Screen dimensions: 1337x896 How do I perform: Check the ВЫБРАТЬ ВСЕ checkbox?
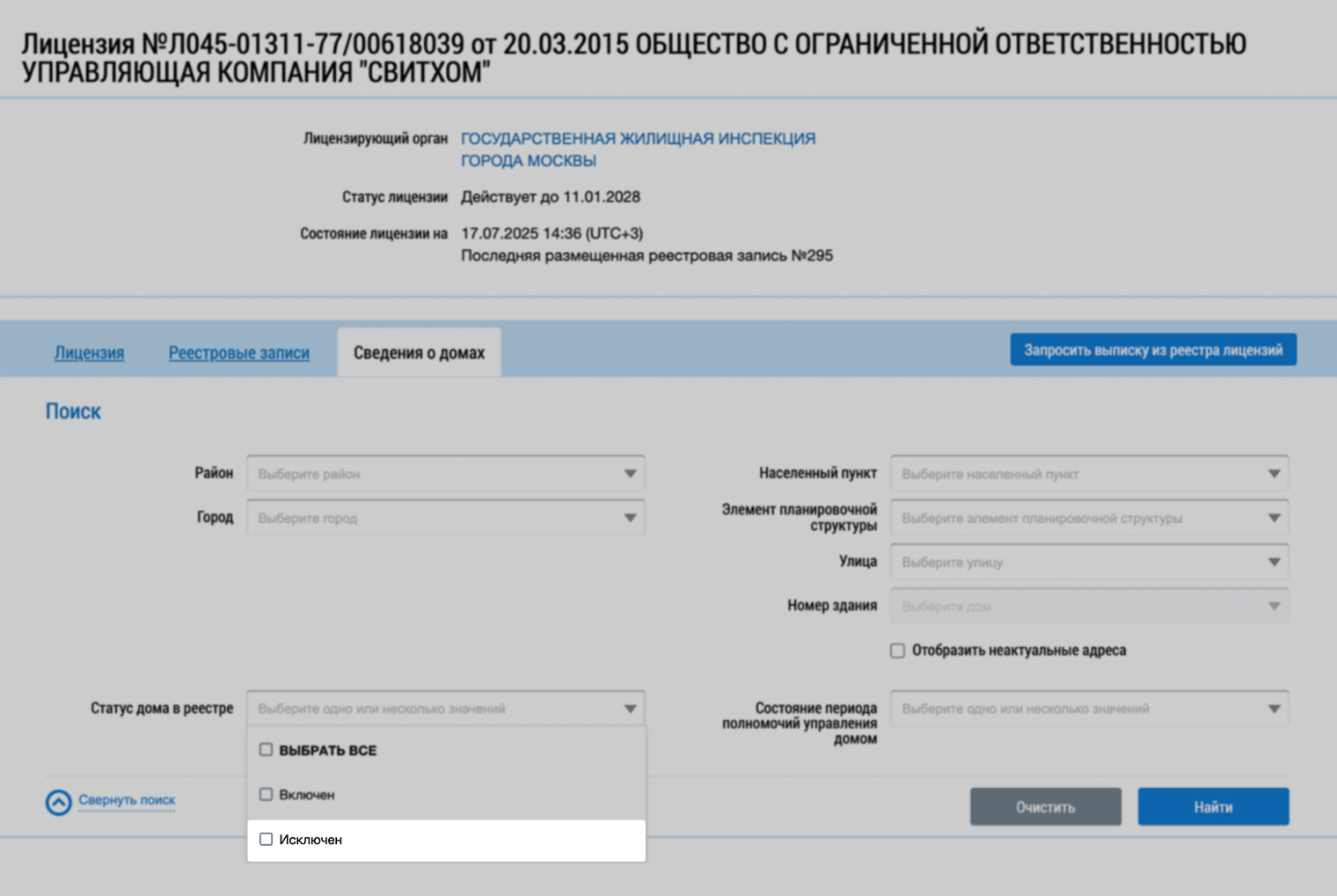pos(266,749)
